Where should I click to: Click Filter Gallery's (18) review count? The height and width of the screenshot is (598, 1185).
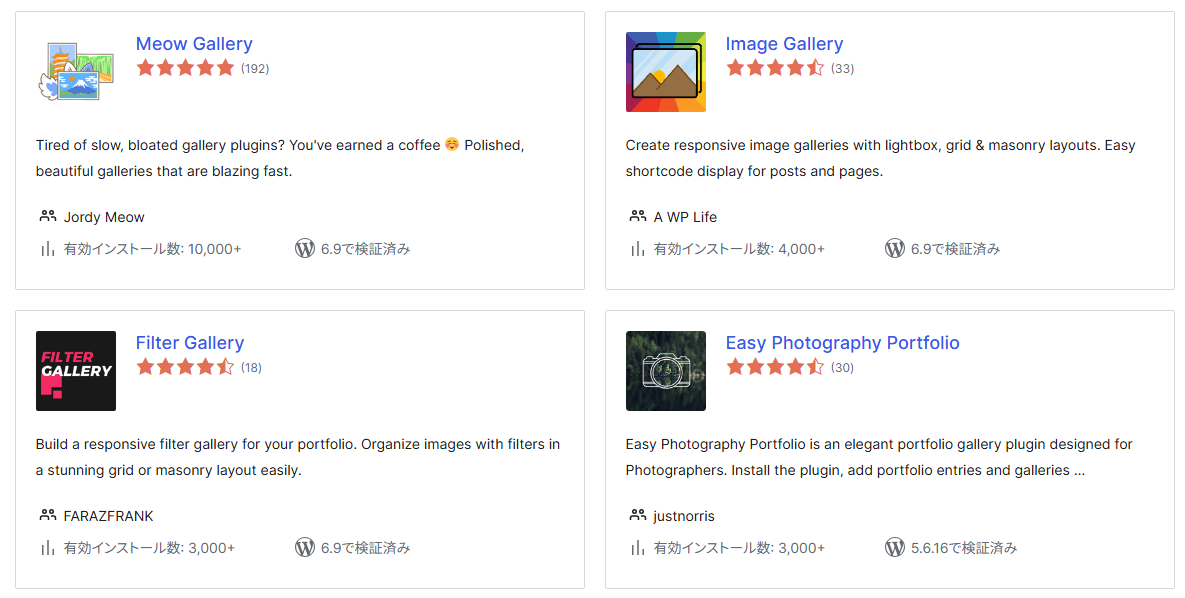[x=251, y=368]
